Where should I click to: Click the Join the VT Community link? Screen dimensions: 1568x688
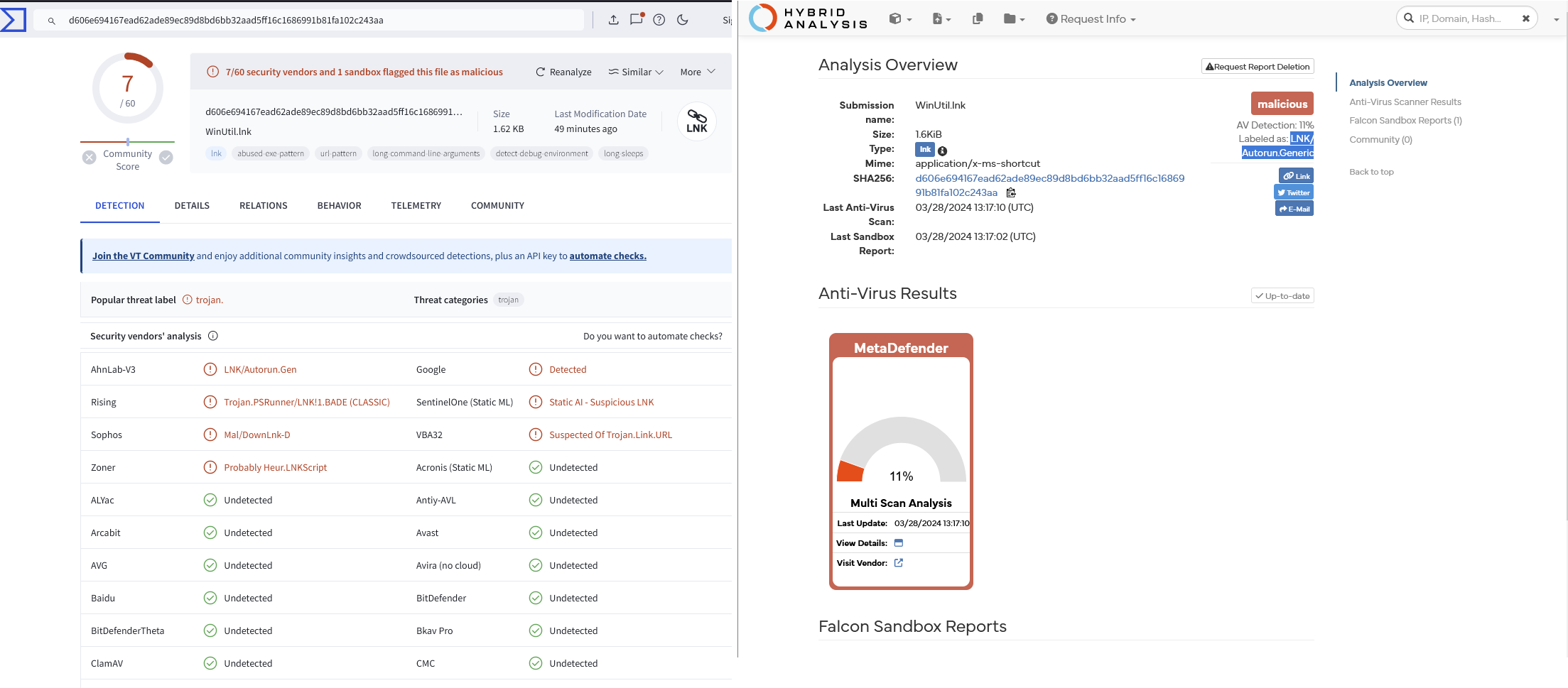pyautogui.click(x=144, y=256)
